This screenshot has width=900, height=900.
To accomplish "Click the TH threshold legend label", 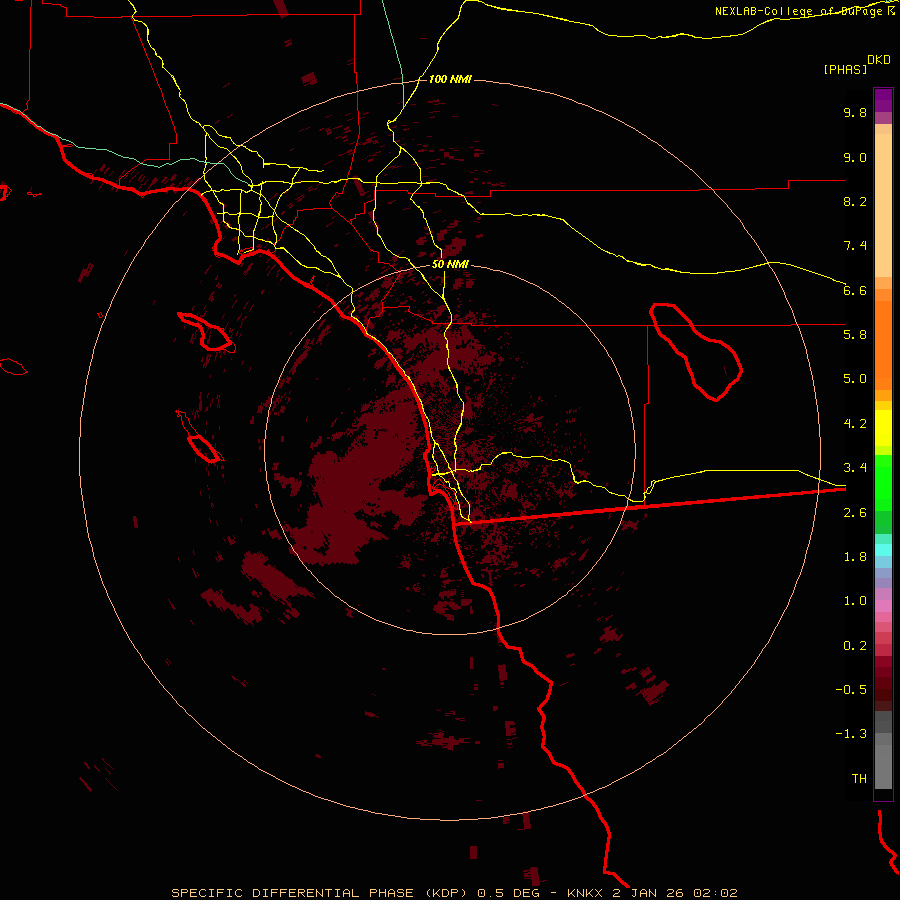I will (859, 779).
